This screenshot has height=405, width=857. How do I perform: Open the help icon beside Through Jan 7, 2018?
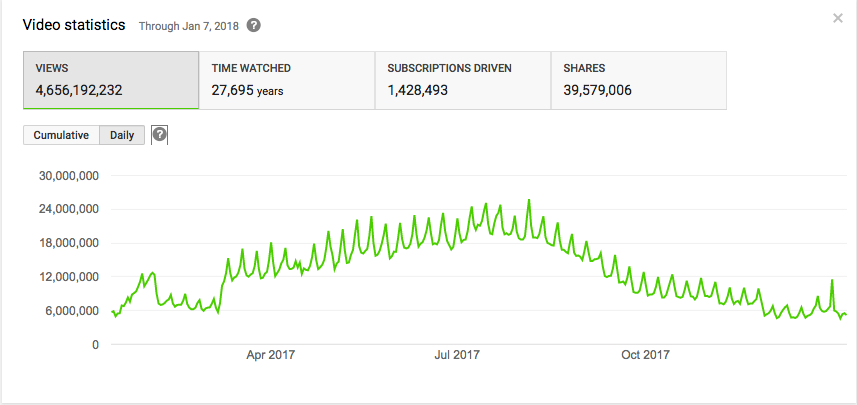pyautogui.click(x=253, y=26)
